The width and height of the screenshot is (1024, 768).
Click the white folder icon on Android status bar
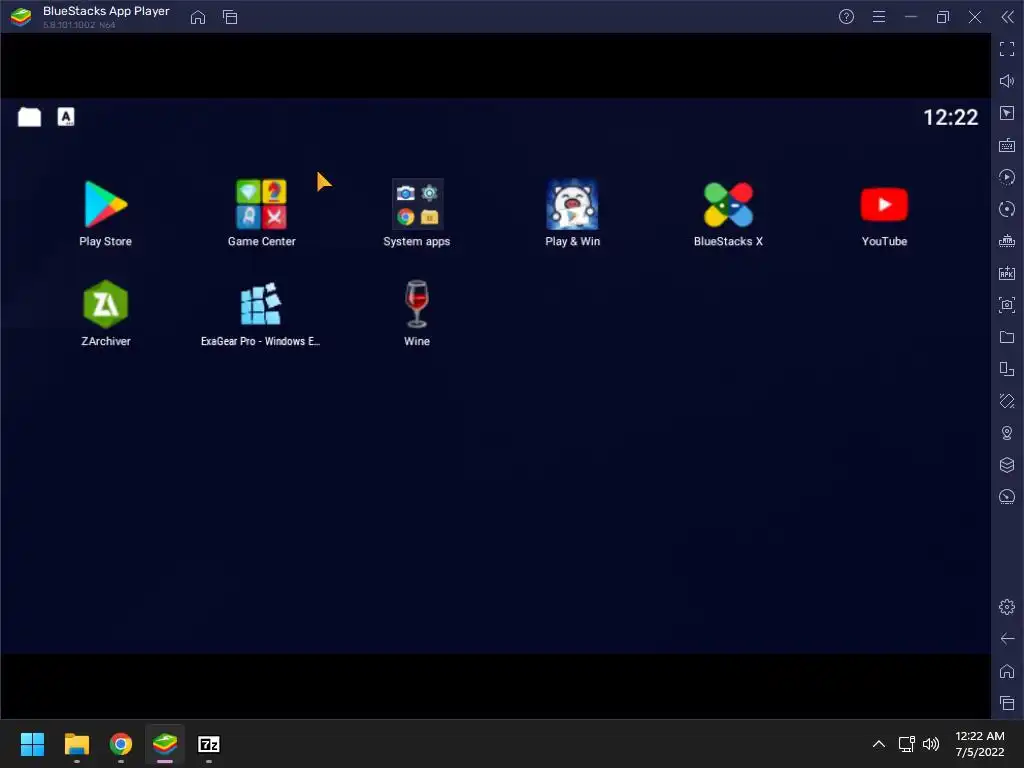point(29,117)
